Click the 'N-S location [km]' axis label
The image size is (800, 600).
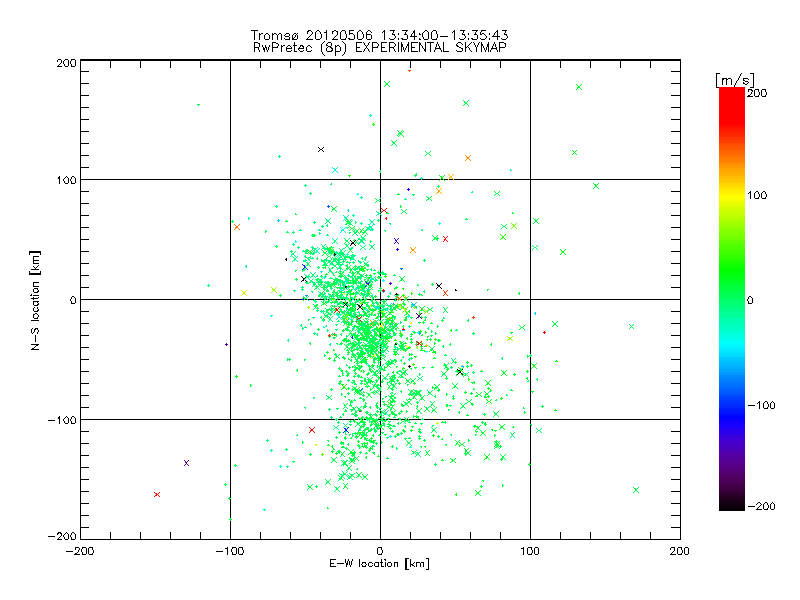point(35,300)
